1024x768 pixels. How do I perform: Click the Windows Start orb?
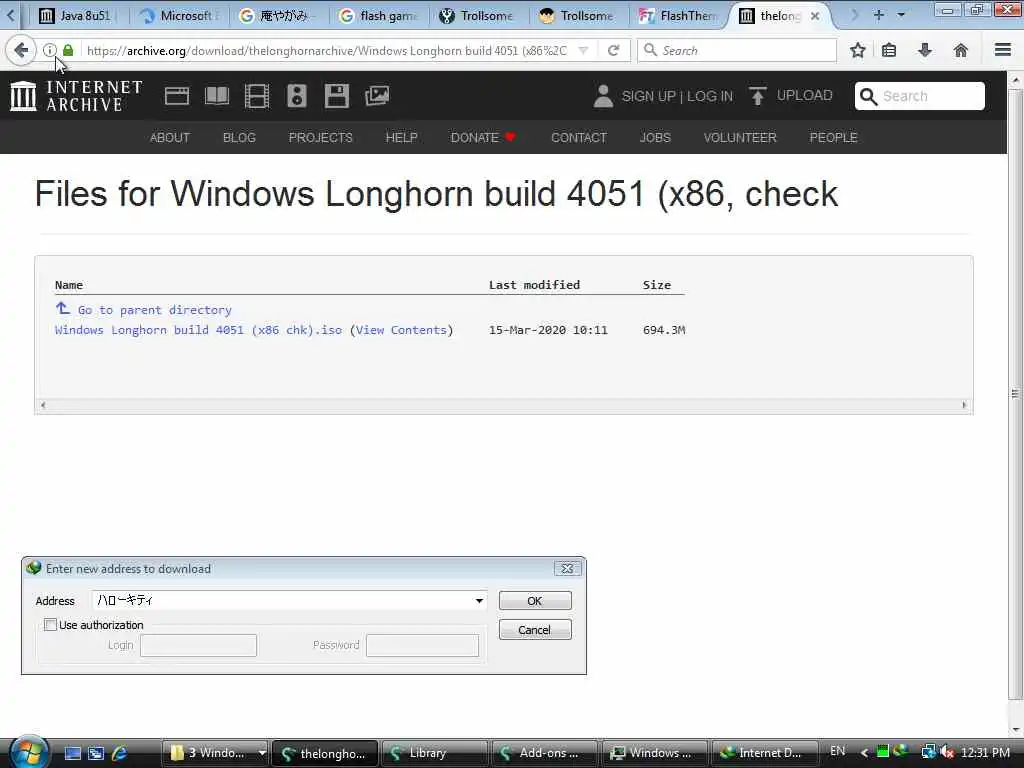click(29, 751)
